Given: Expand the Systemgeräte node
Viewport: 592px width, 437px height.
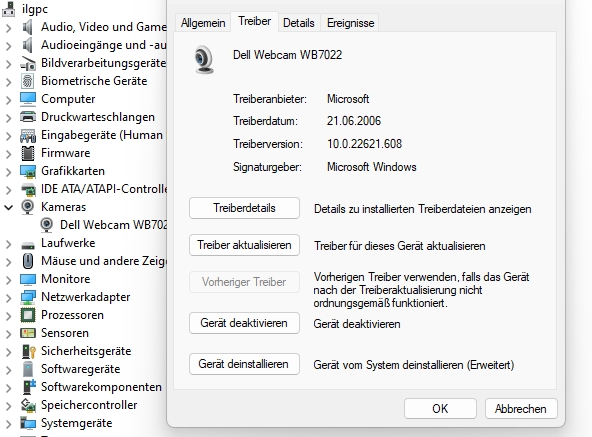Looking at the screenshot, I should coord(8,424).
